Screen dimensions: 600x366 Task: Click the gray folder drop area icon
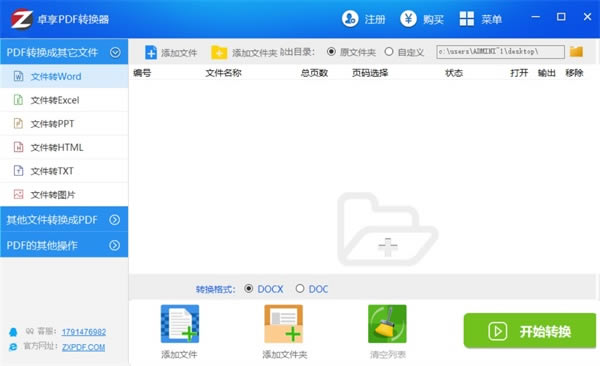(x=387, y=229)
